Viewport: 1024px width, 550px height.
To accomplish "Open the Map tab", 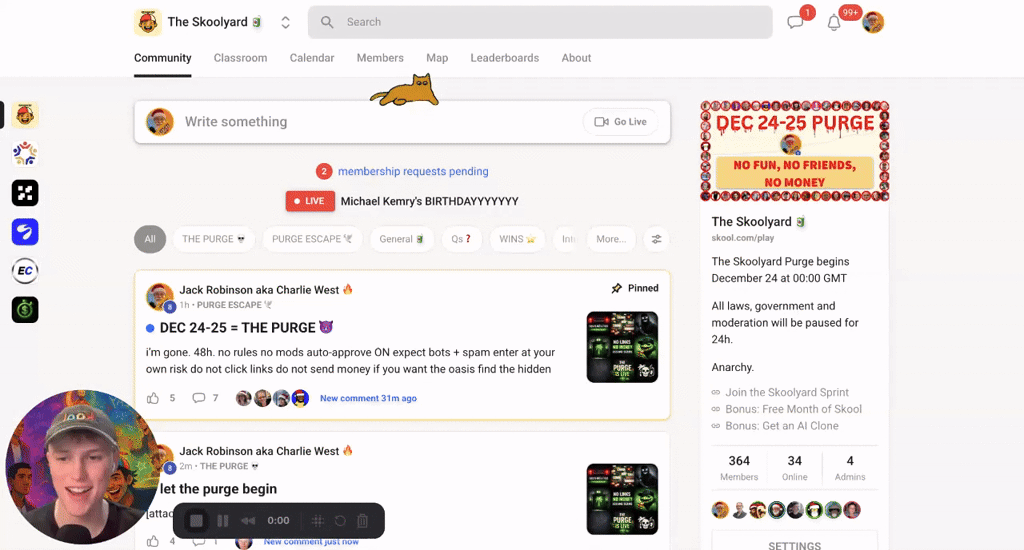I will pyautogui.click(x=437, y=57).
